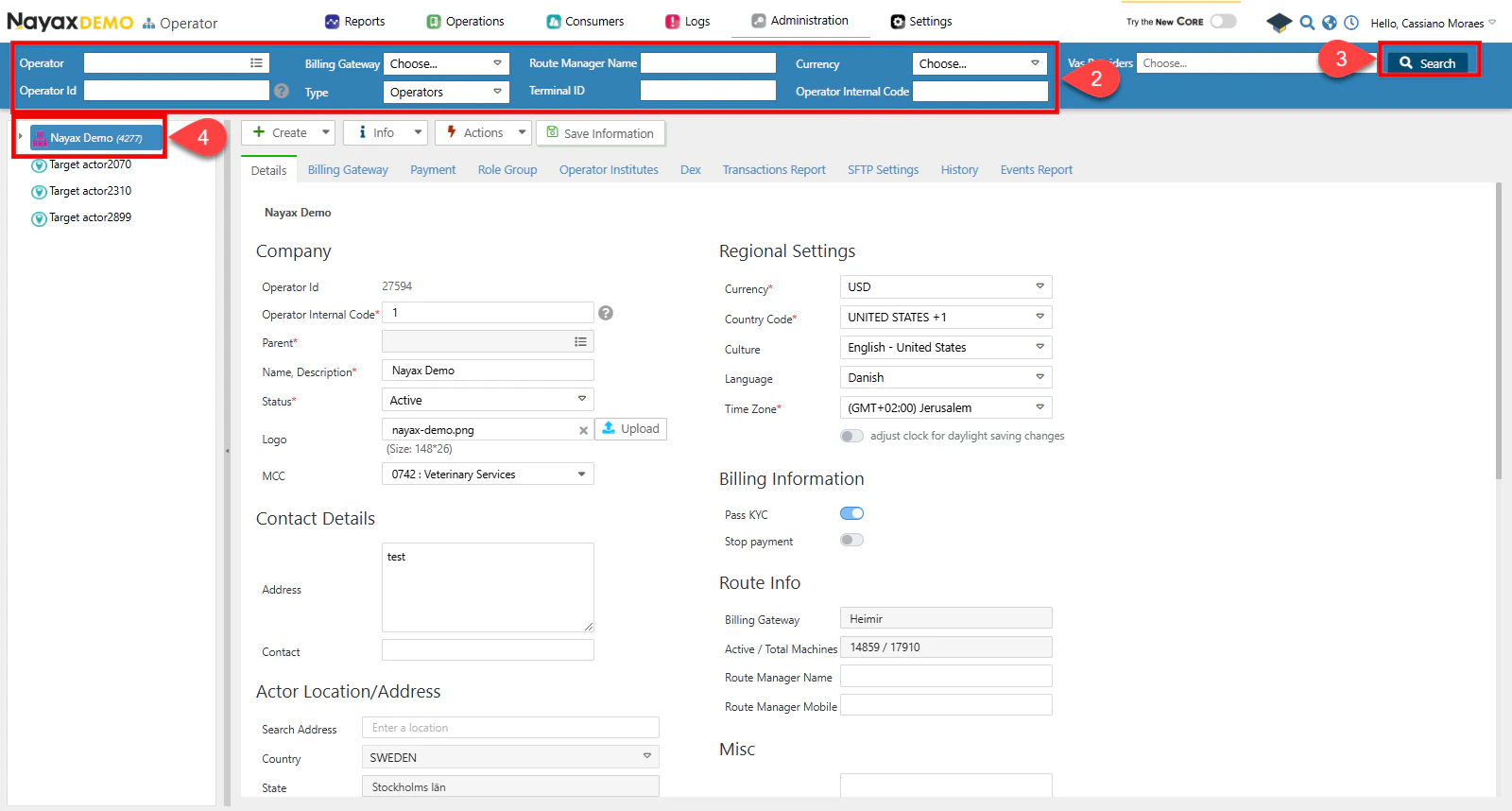Click the Terminal ID filter input
Screen dimensions: 1512x811
coord(708,90)
